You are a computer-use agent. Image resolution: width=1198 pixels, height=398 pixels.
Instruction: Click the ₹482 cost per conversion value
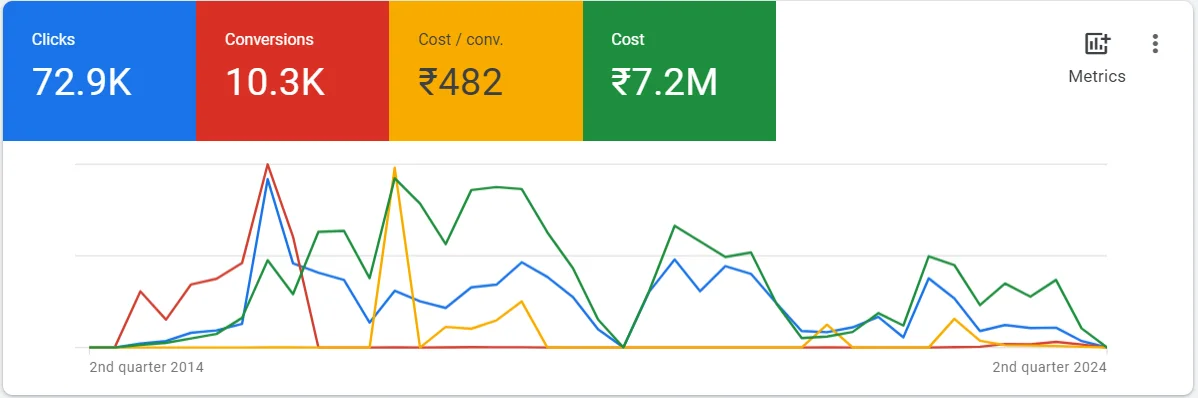(461, 82)
